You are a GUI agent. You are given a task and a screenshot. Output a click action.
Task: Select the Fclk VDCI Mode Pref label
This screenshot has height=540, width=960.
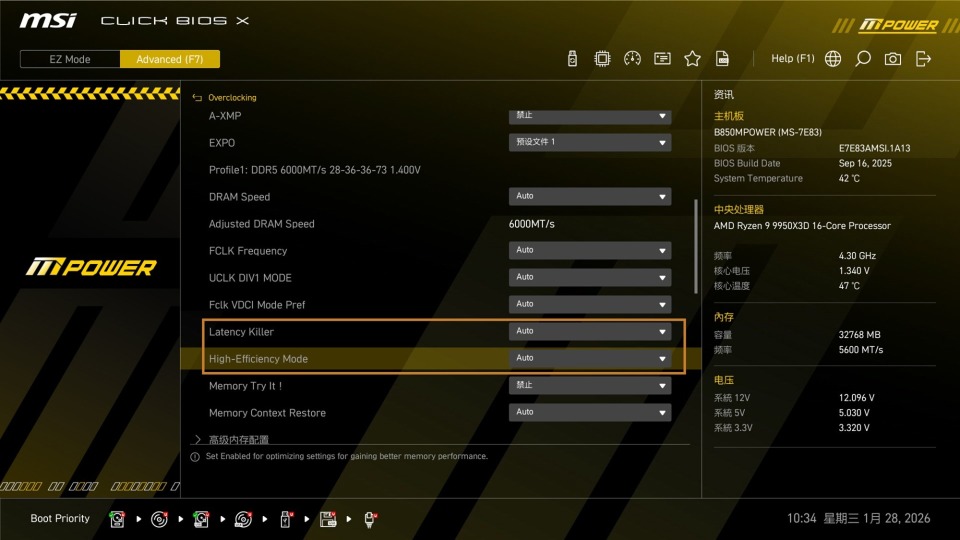tap(257, 305)
